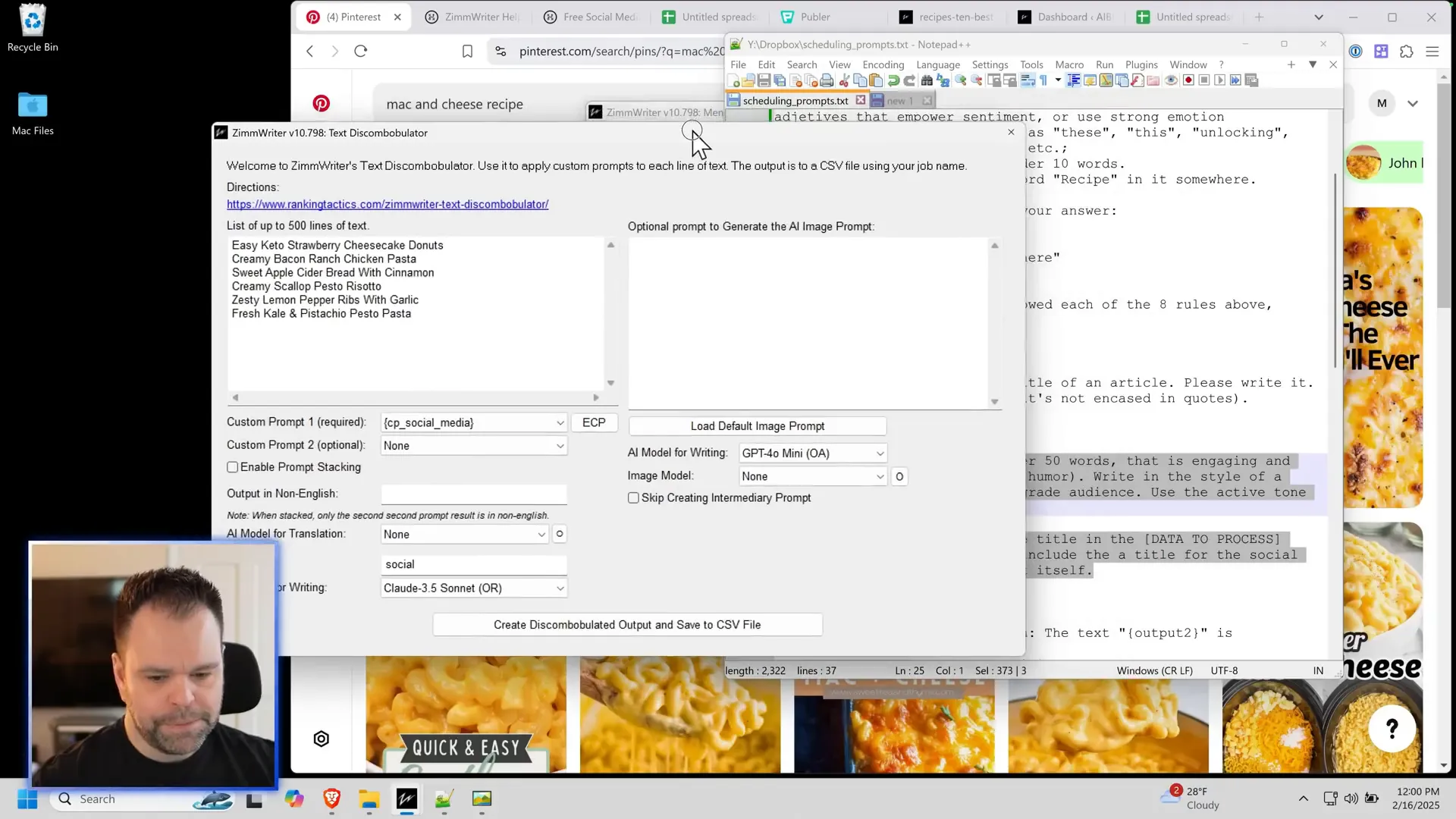1456x819 pixels.
Task: Click the O button beside Image Model
Action: 899,476
